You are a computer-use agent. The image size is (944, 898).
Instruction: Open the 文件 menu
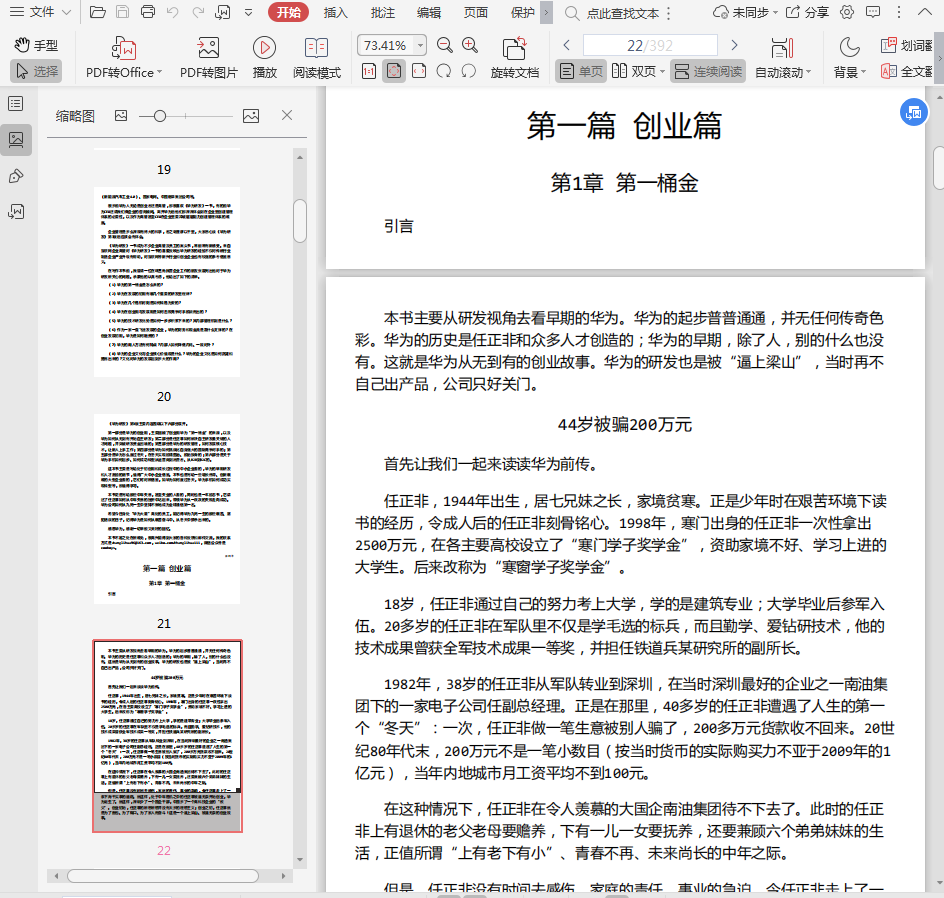[40, 12]
